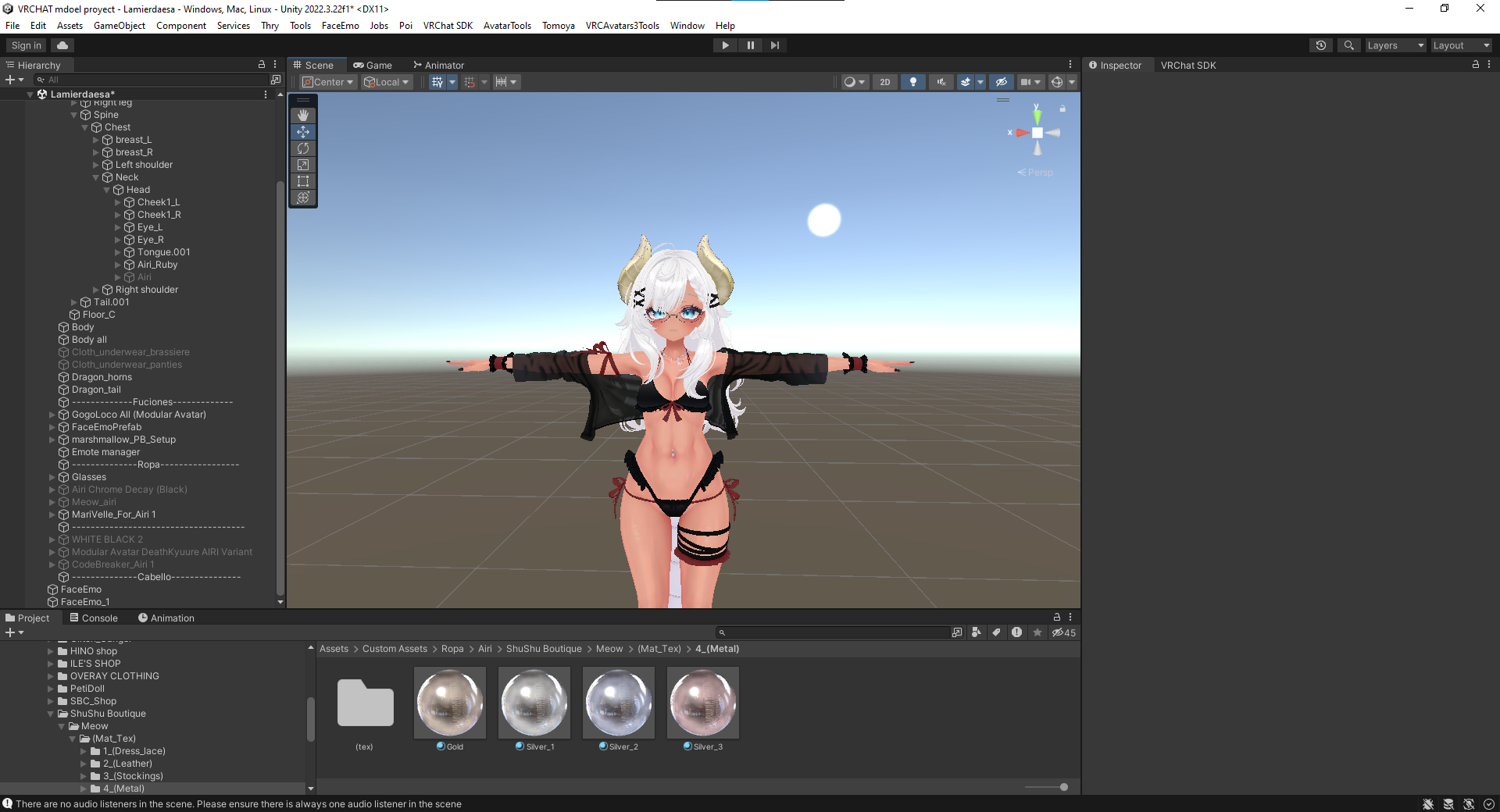Toggle the Hierarchy panel lock

pyautogui.click(x=262, y=65)
